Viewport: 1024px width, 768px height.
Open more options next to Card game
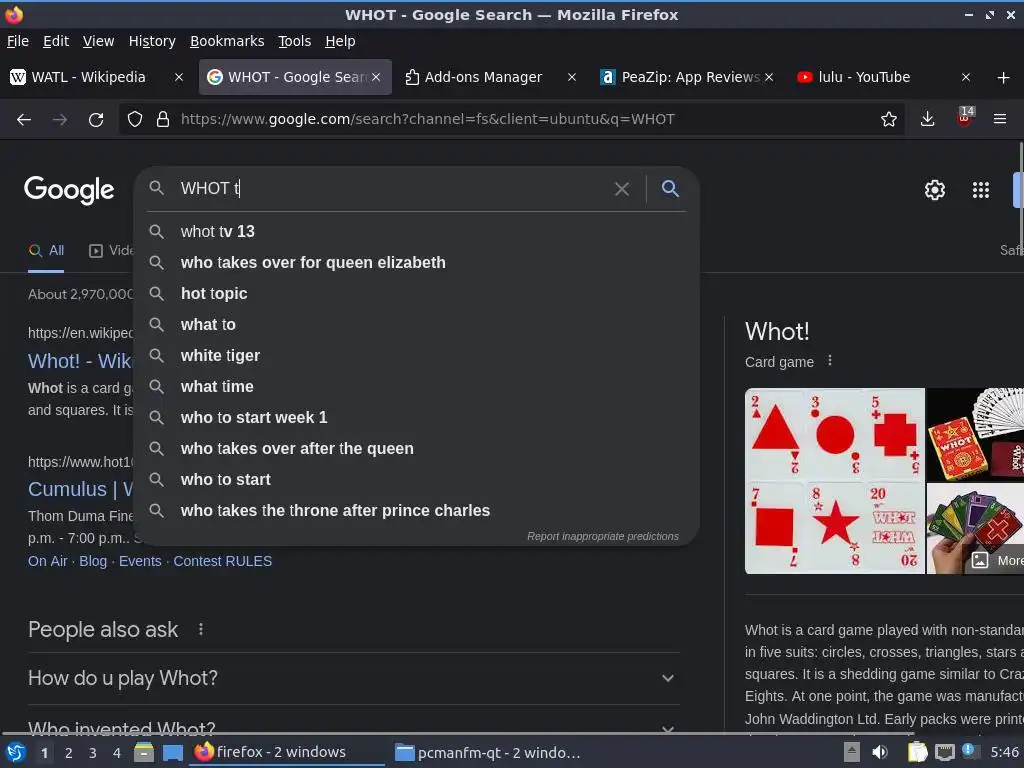tap(829, 360)
